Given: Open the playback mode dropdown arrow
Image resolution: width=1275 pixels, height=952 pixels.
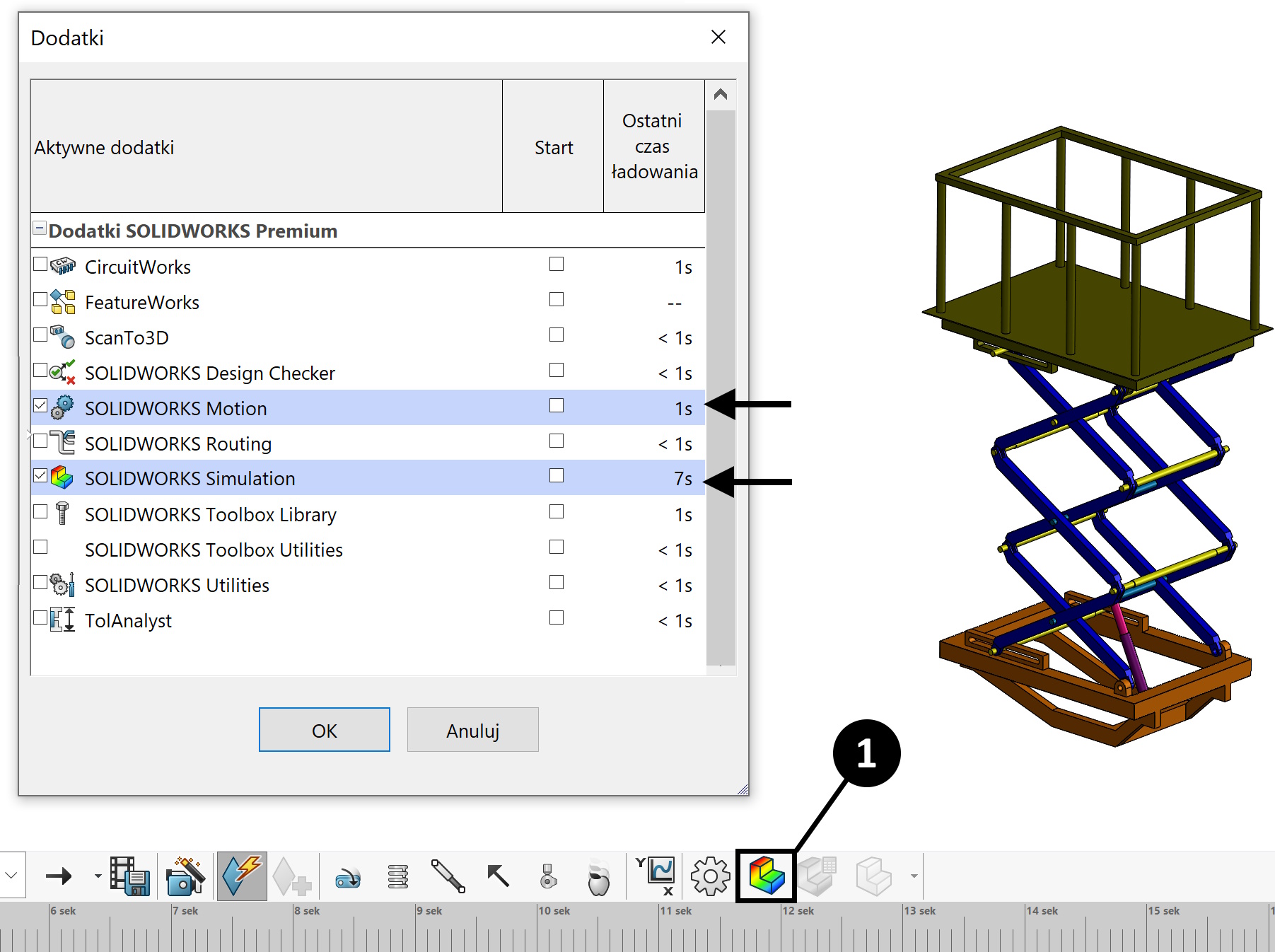Looking at the screenshot, I should 98,876.
